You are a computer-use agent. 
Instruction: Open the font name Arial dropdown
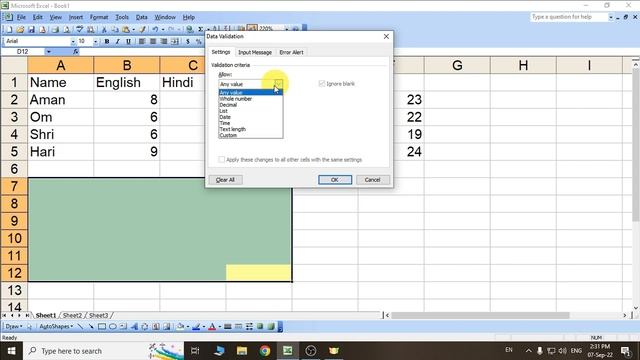coord(73,41)
